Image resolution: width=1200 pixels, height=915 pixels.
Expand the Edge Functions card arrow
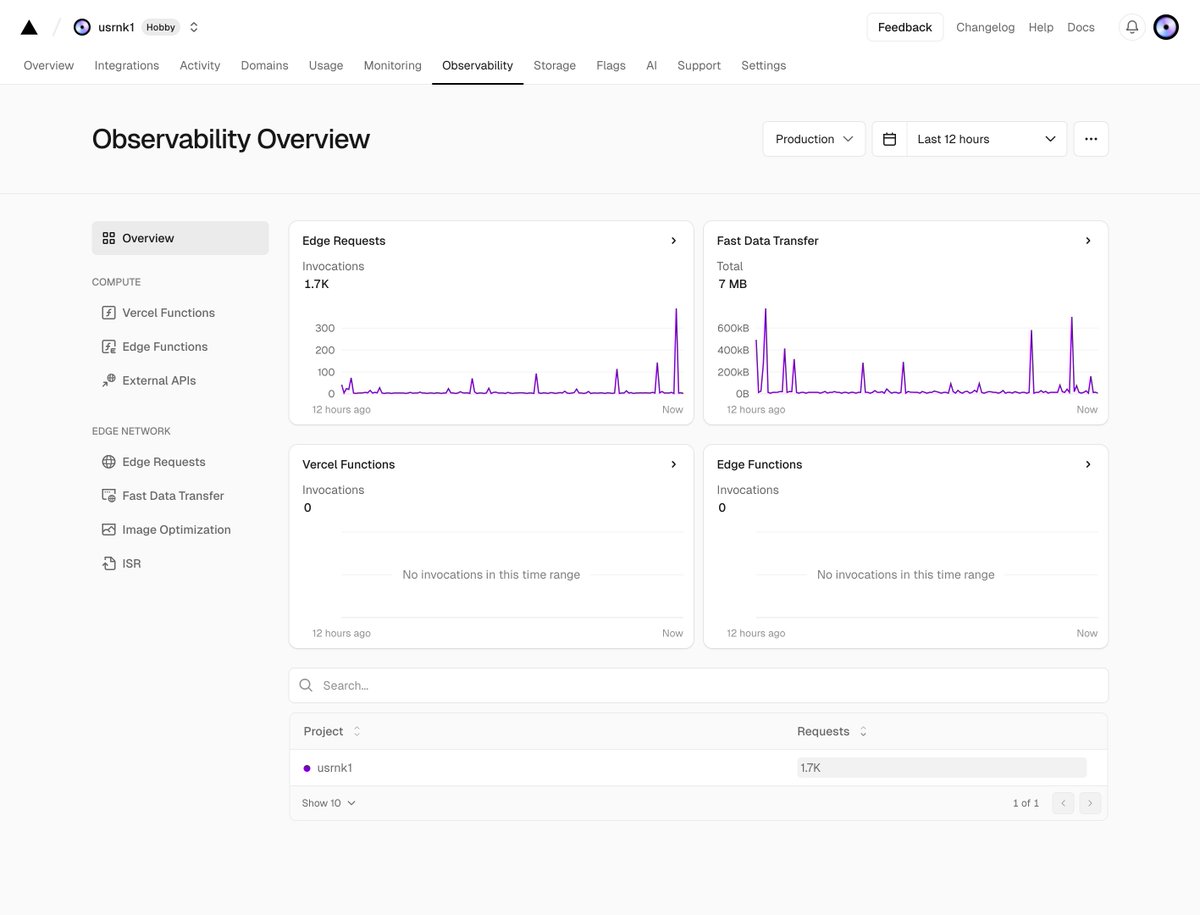click(1088, 465)
